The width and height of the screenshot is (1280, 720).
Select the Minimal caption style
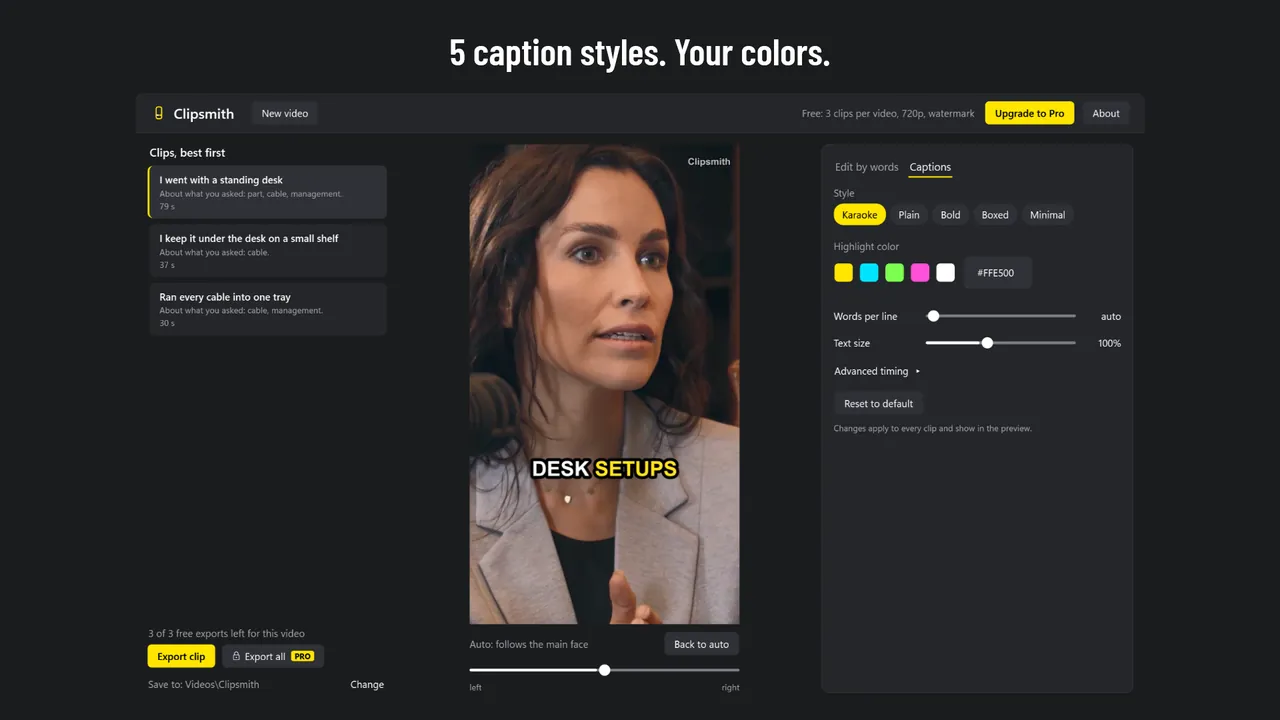pyautogui.click(x=1047, y=215)
